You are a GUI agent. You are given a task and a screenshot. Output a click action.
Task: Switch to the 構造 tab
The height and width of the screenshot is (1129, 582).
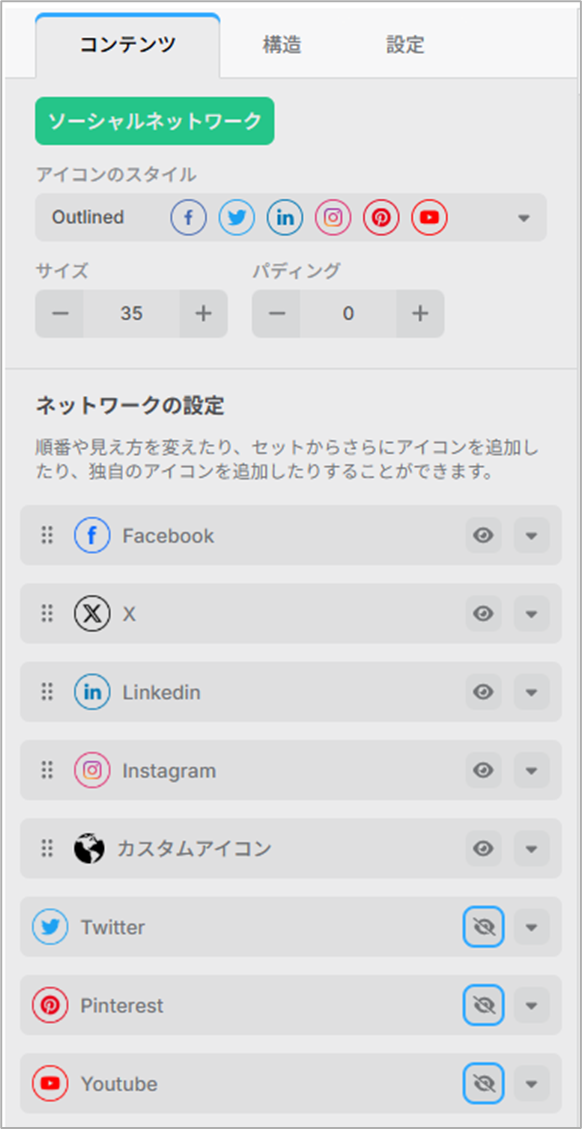tap(282, 45)
